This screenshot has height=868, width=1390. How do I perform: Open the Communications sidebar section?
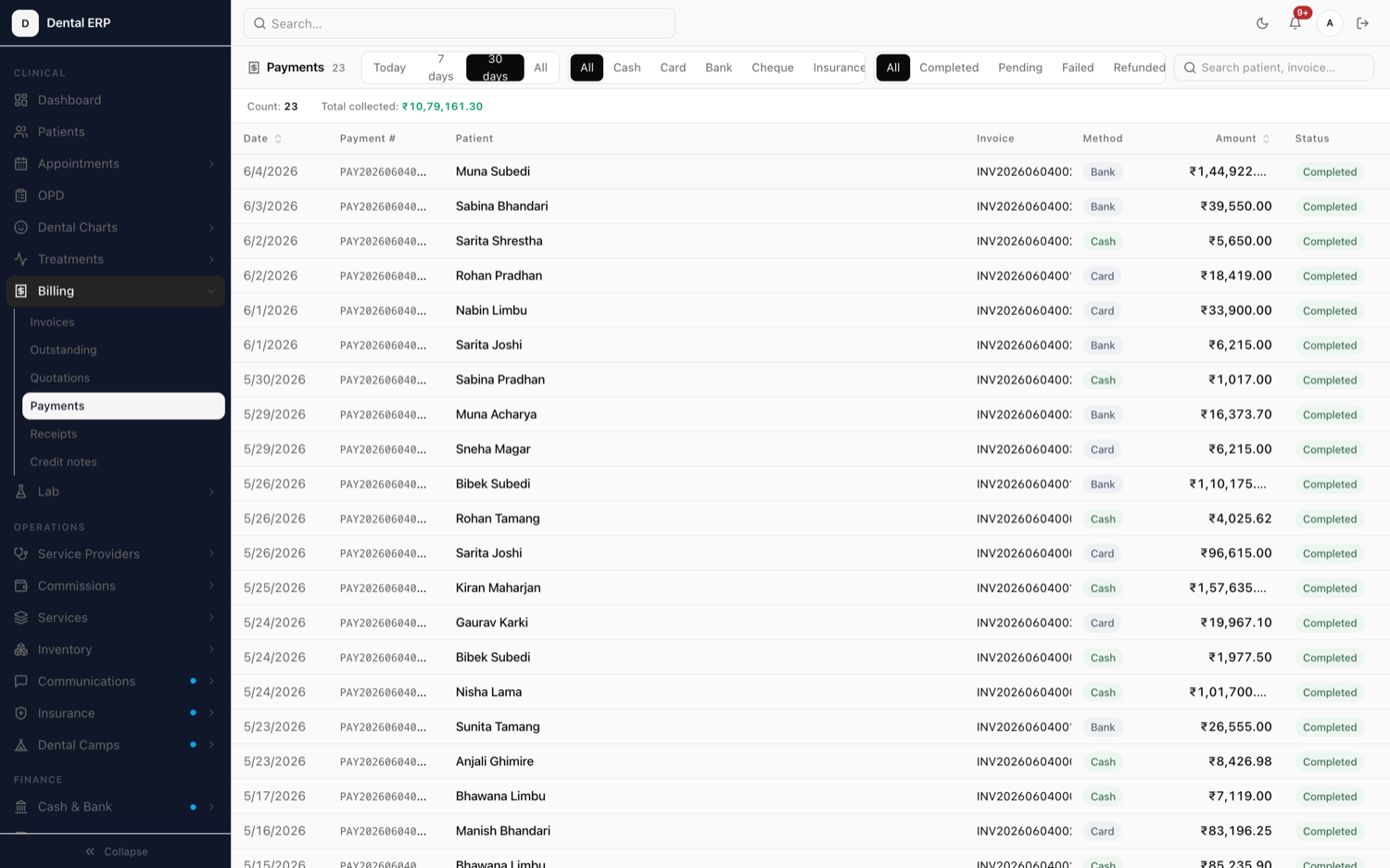pos(115,682)
